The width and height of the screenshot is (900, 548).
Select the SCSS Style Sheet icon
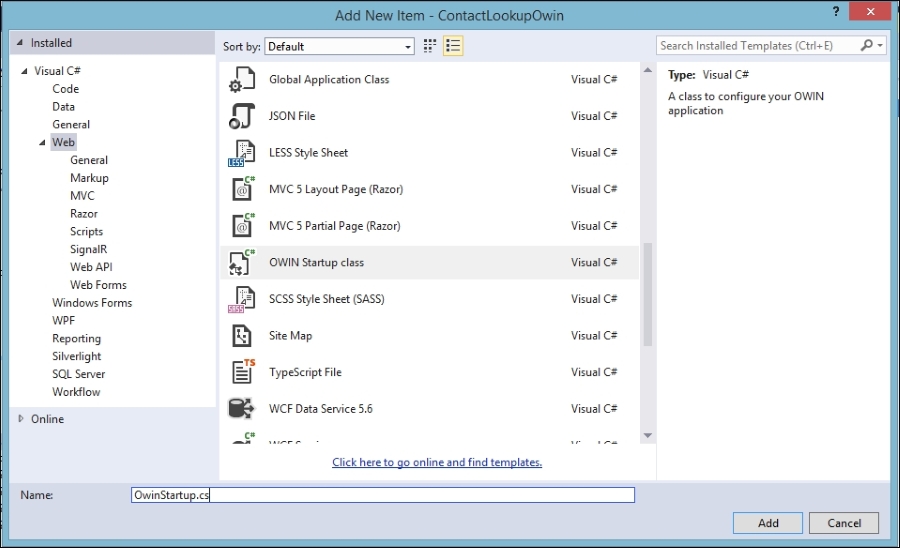coord(242,299)
